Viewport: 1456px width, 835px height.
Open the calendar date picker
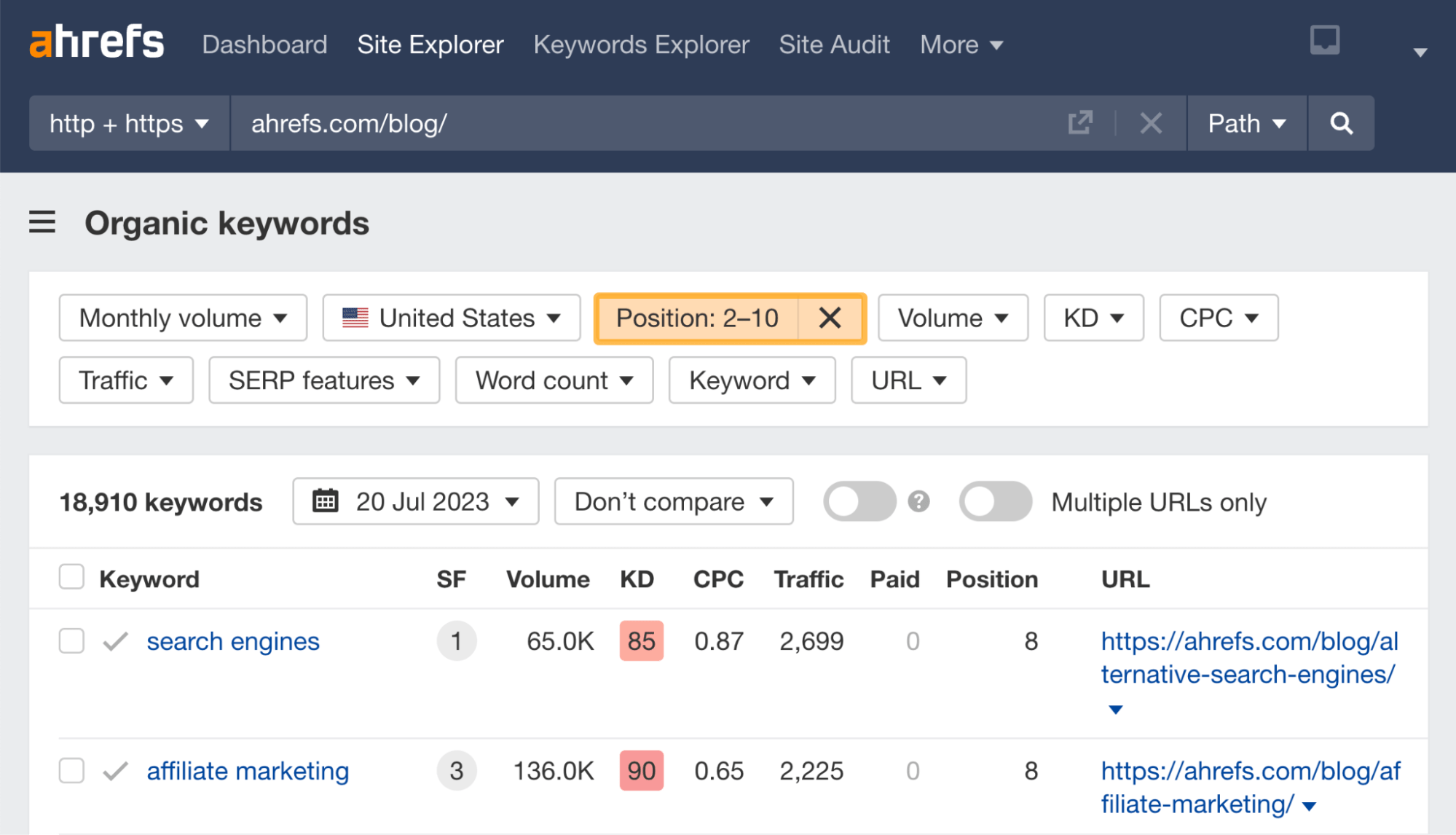[x=326, y=501]
